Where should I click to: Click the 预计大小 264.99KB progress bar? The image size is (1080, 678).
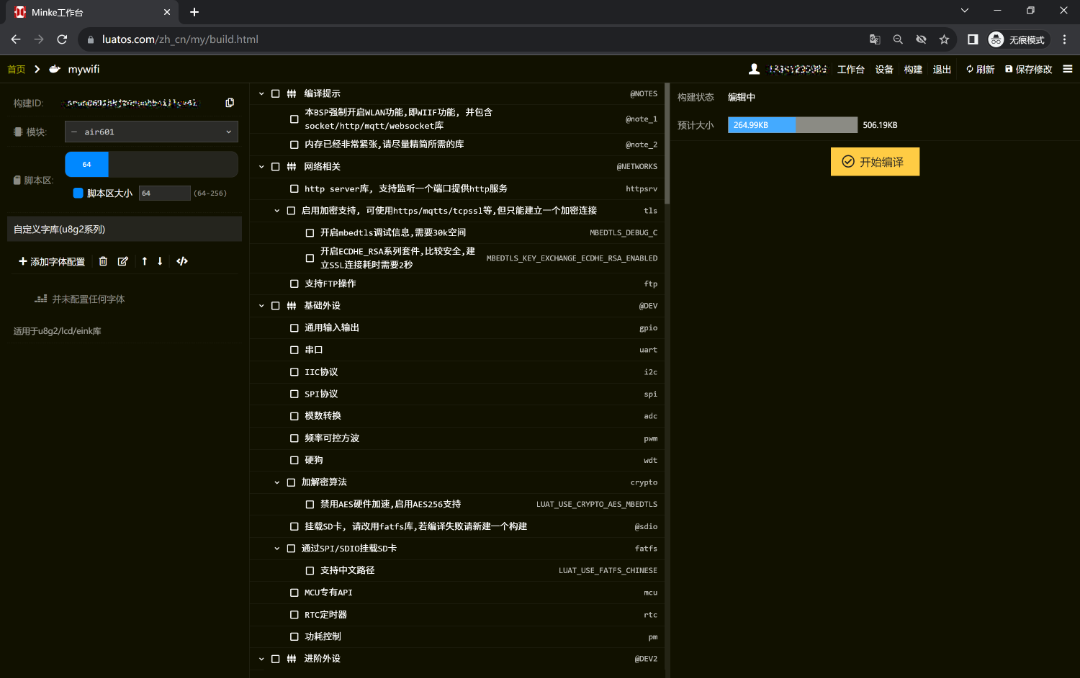792,125
